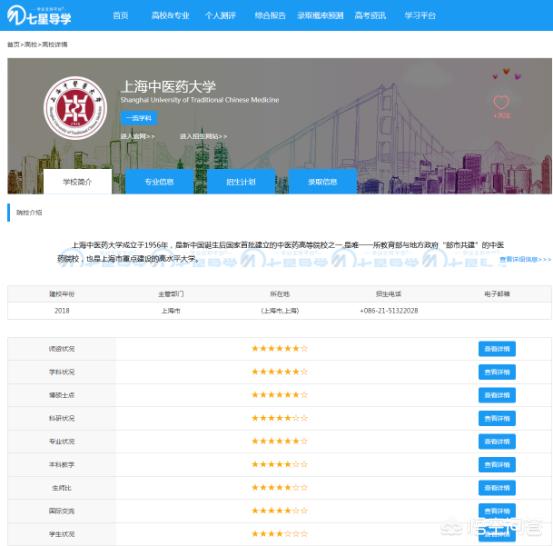Click the 院校介绍 section heading
553x546 pixels.
pos(29,212)
